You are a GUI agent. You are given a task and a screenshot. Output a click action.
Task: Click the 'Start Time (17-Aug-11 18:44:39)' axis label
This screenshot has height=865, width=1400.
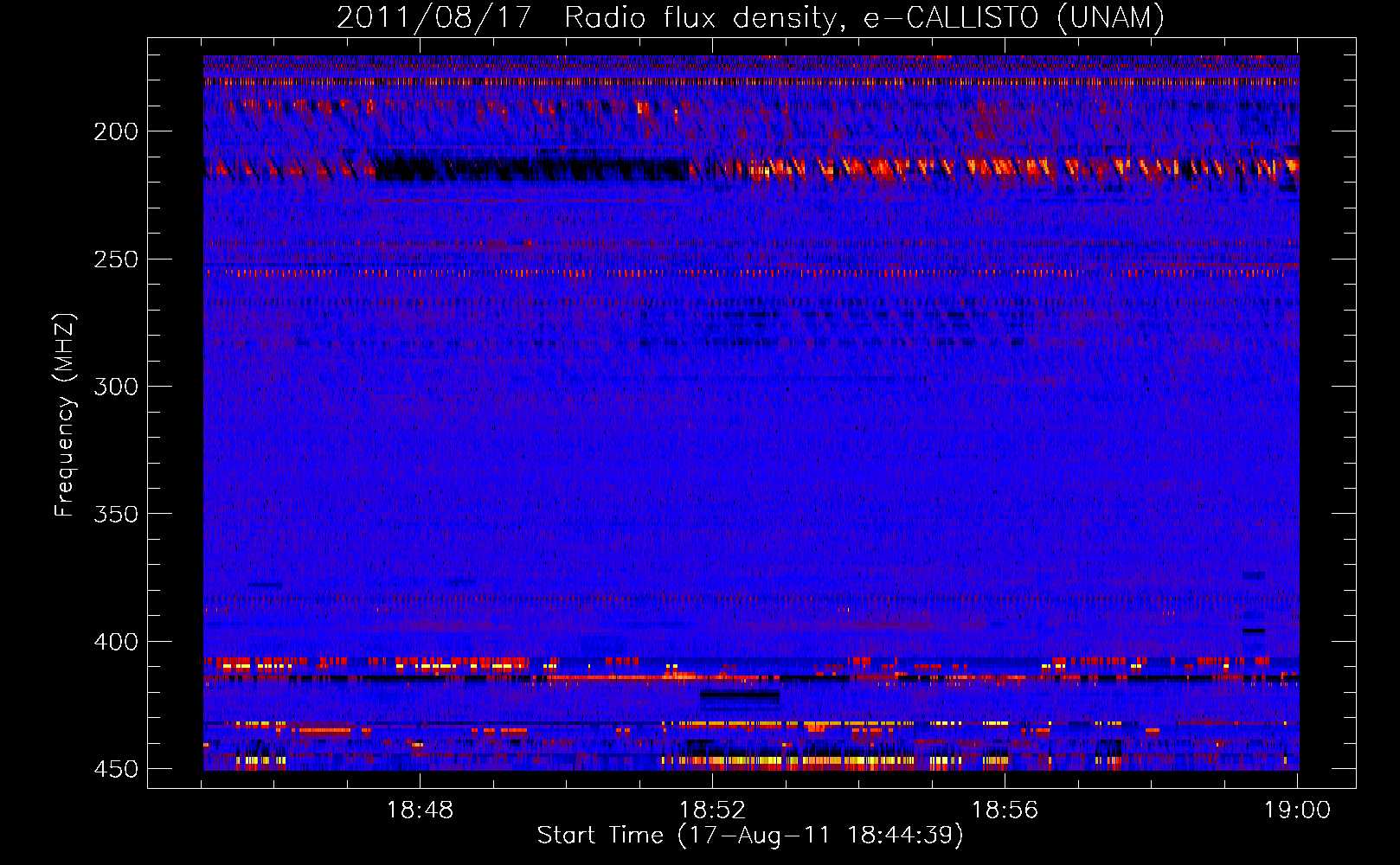750,836
